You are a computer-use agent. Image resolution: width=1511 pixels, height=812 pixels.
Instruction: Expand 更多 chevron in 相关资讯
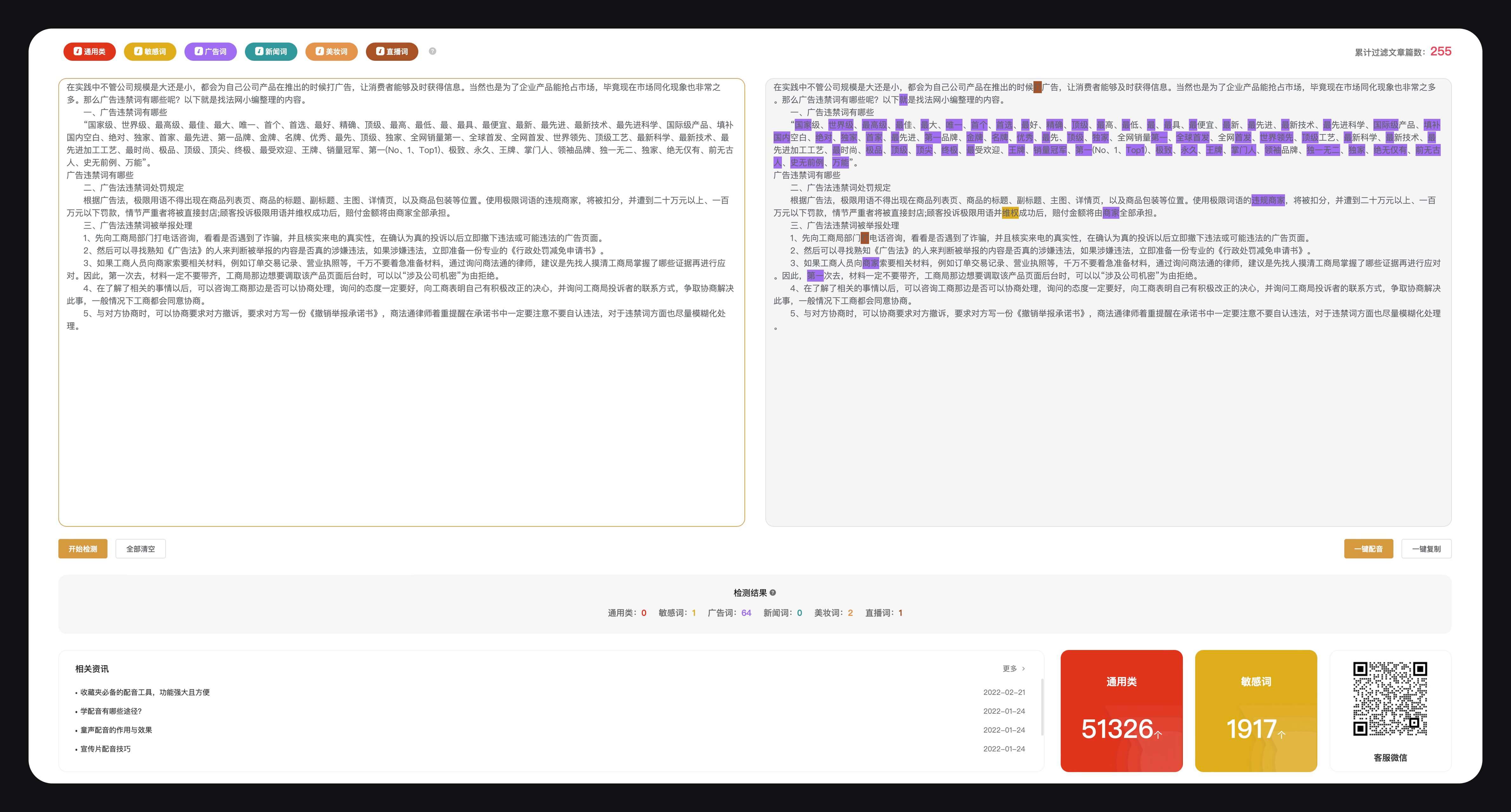[x=1023, y=668]
